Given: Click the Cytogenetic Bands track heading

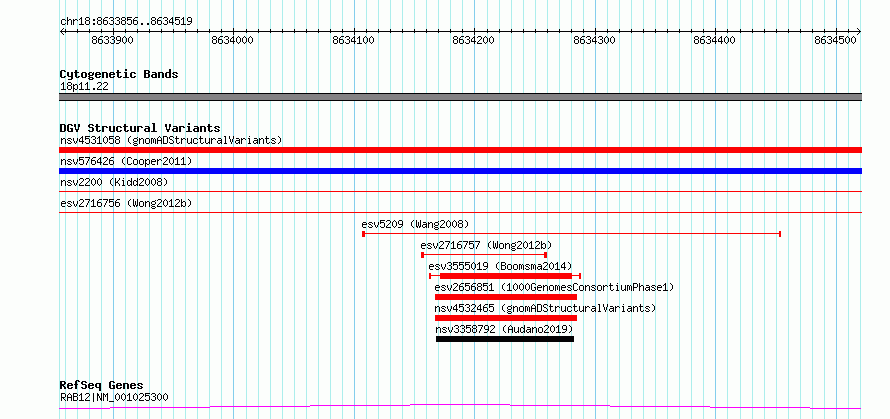Looking at the screenshot, I should coord(119,74).
